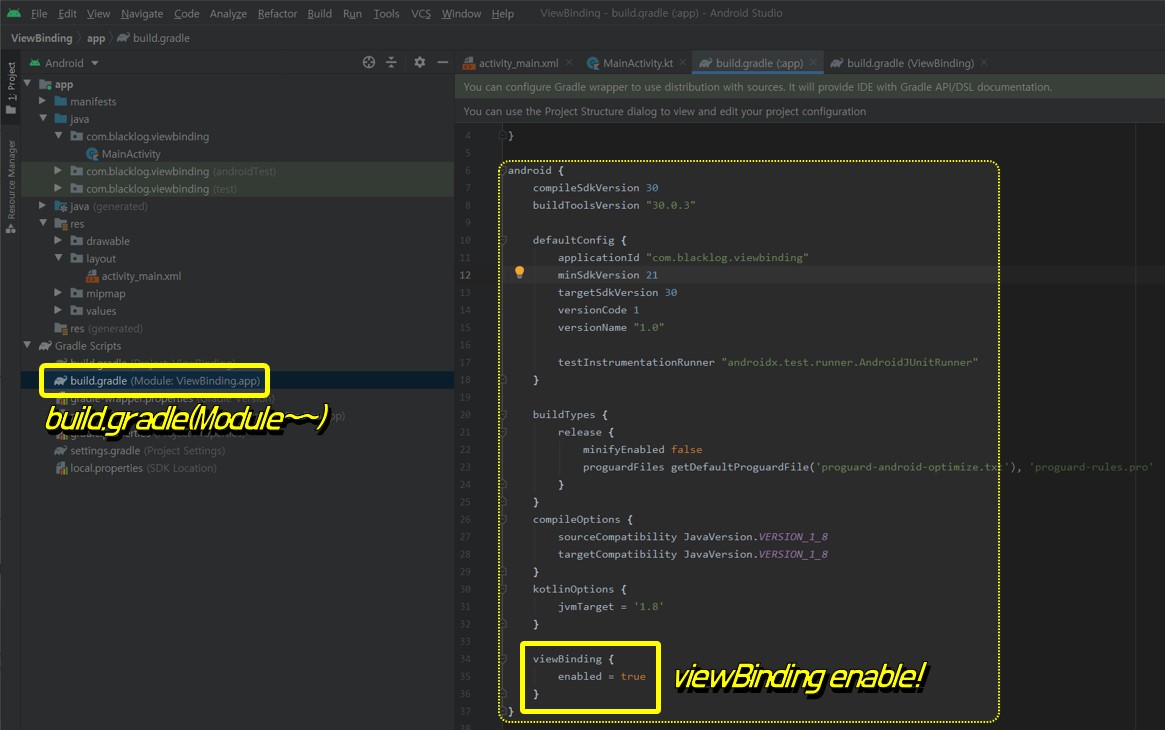The height and width of the screenshot is (730, 1165).
Task: Close the build.gradle (ViewBinding) tab
Action: [984, 63]
